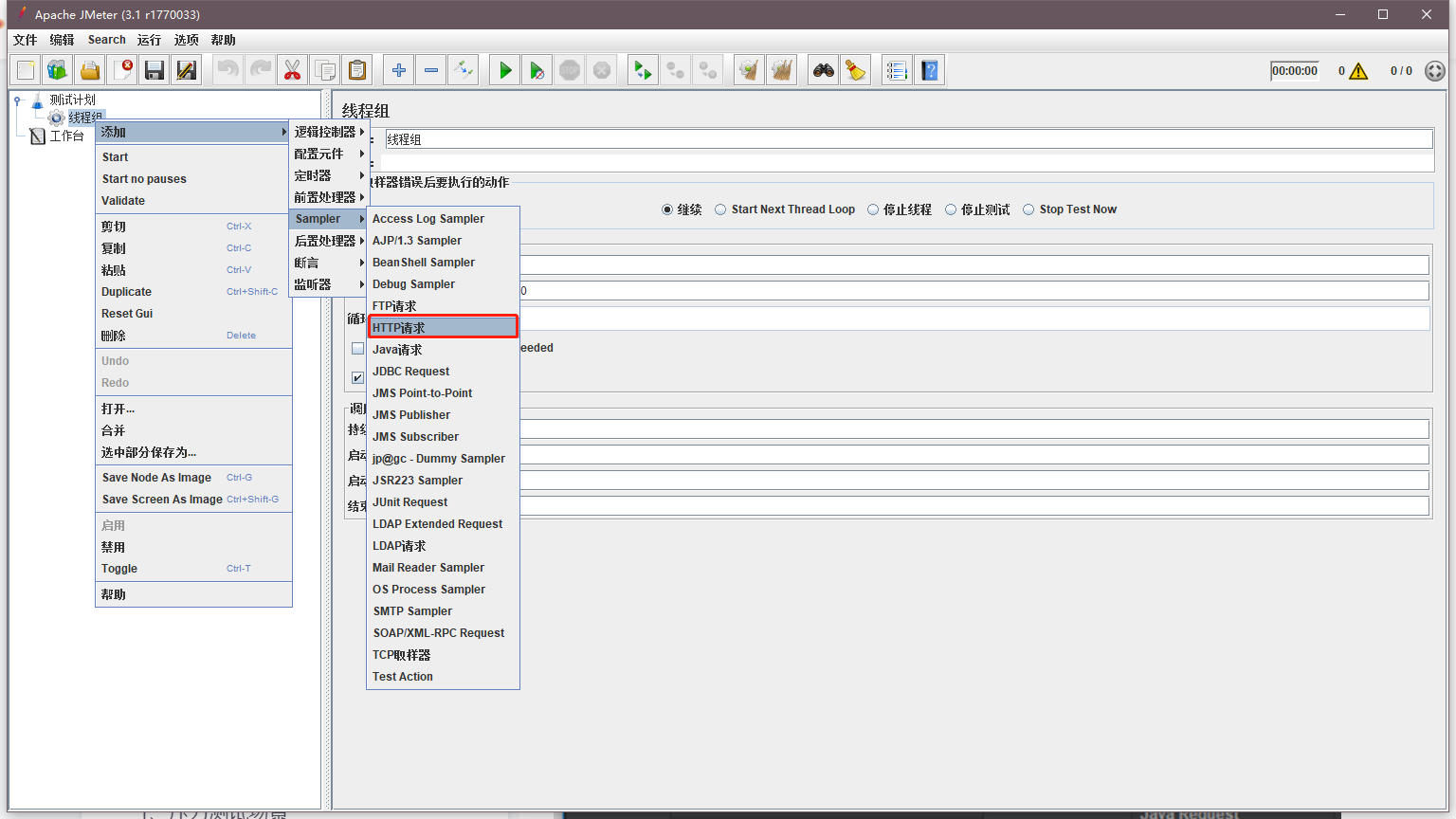Click the Stop test toolbar icon
1456x819 pixels.
coord(569,70)
